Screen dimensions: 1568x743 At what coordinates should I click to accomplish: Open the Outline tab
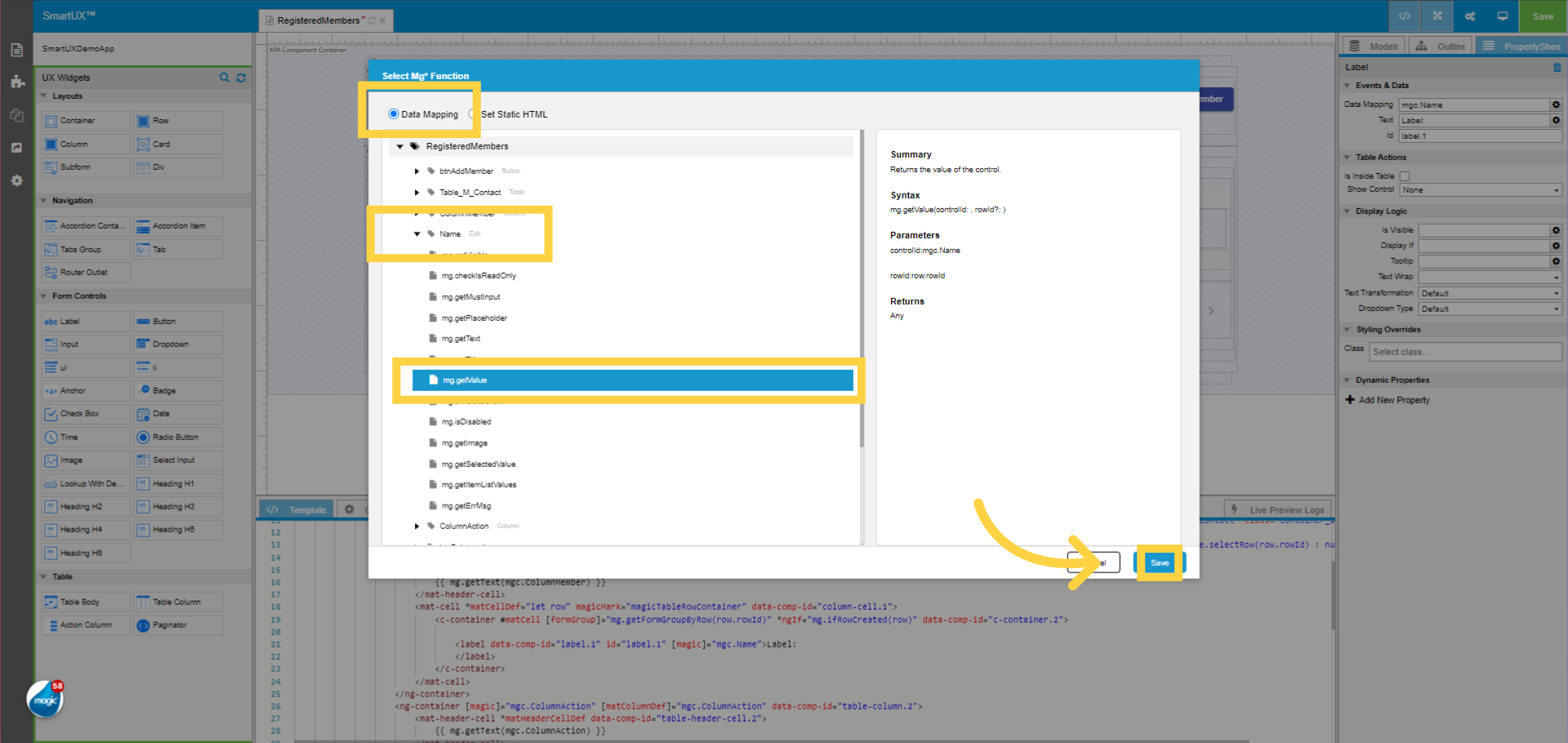[1441, 46]
